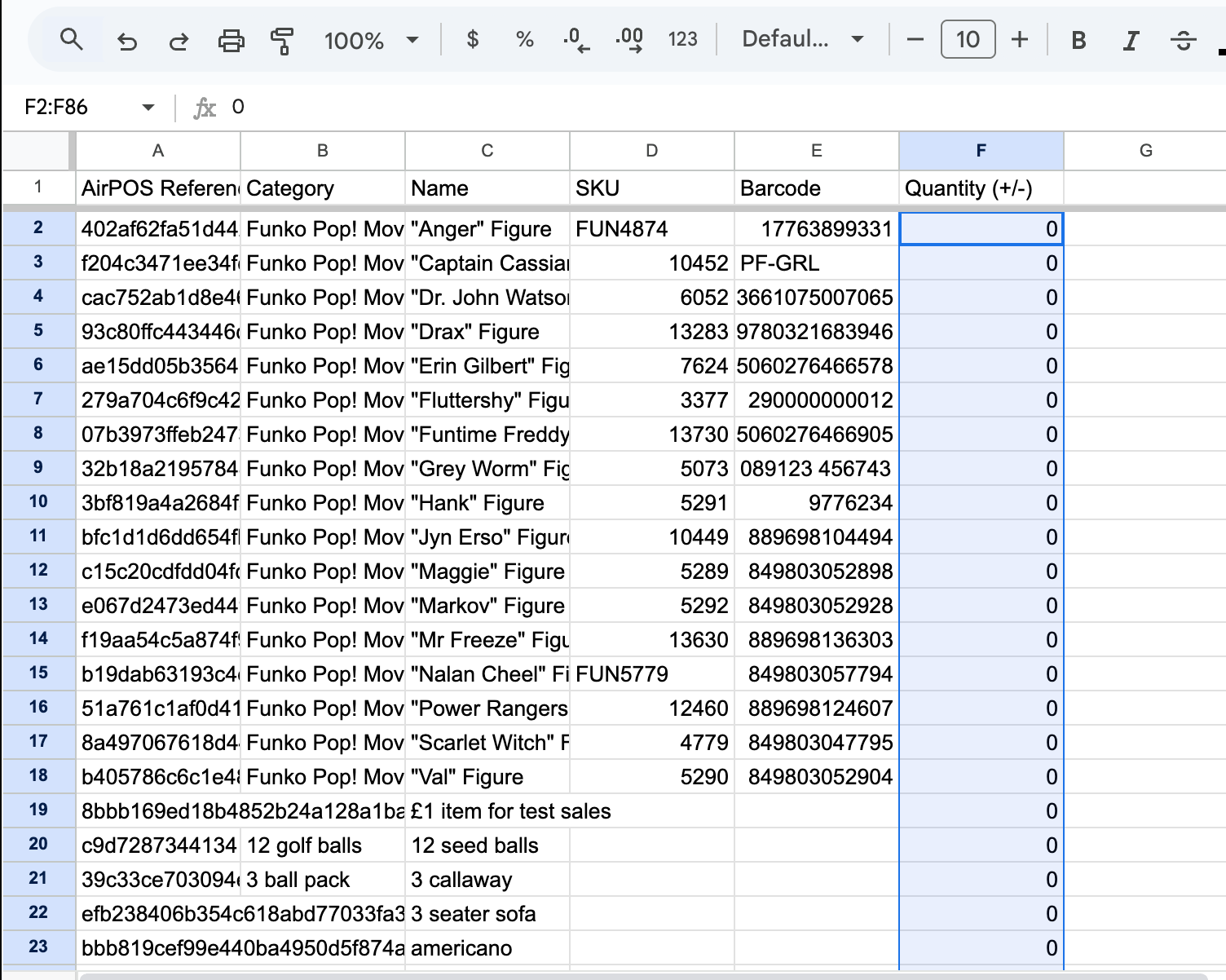The image size is (1226, 980).
Task: Select the quantity cell in the "Anger" Figure row
Action: (x=981, y=229)
